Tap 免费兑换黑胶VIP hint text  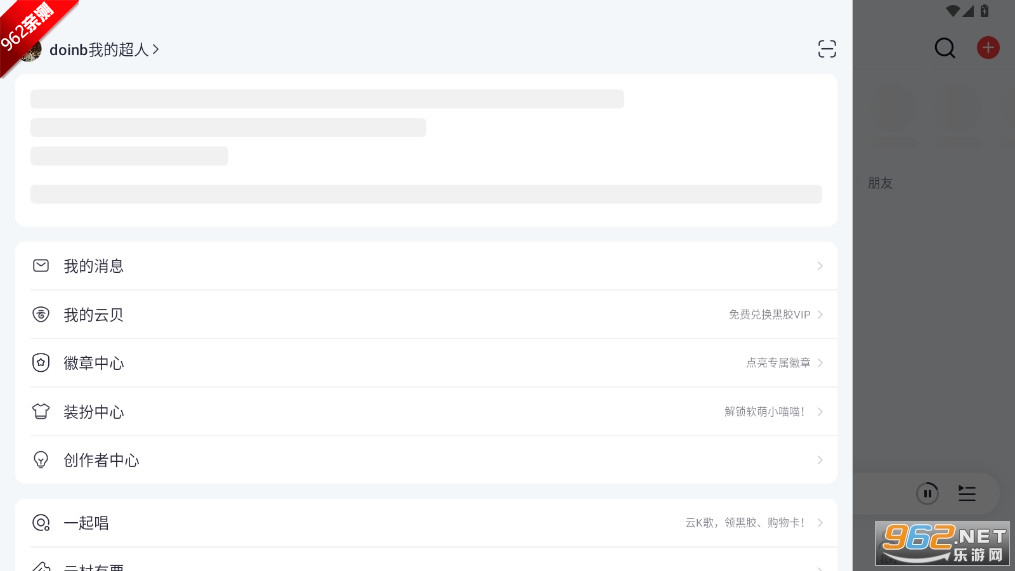[770, 315]
